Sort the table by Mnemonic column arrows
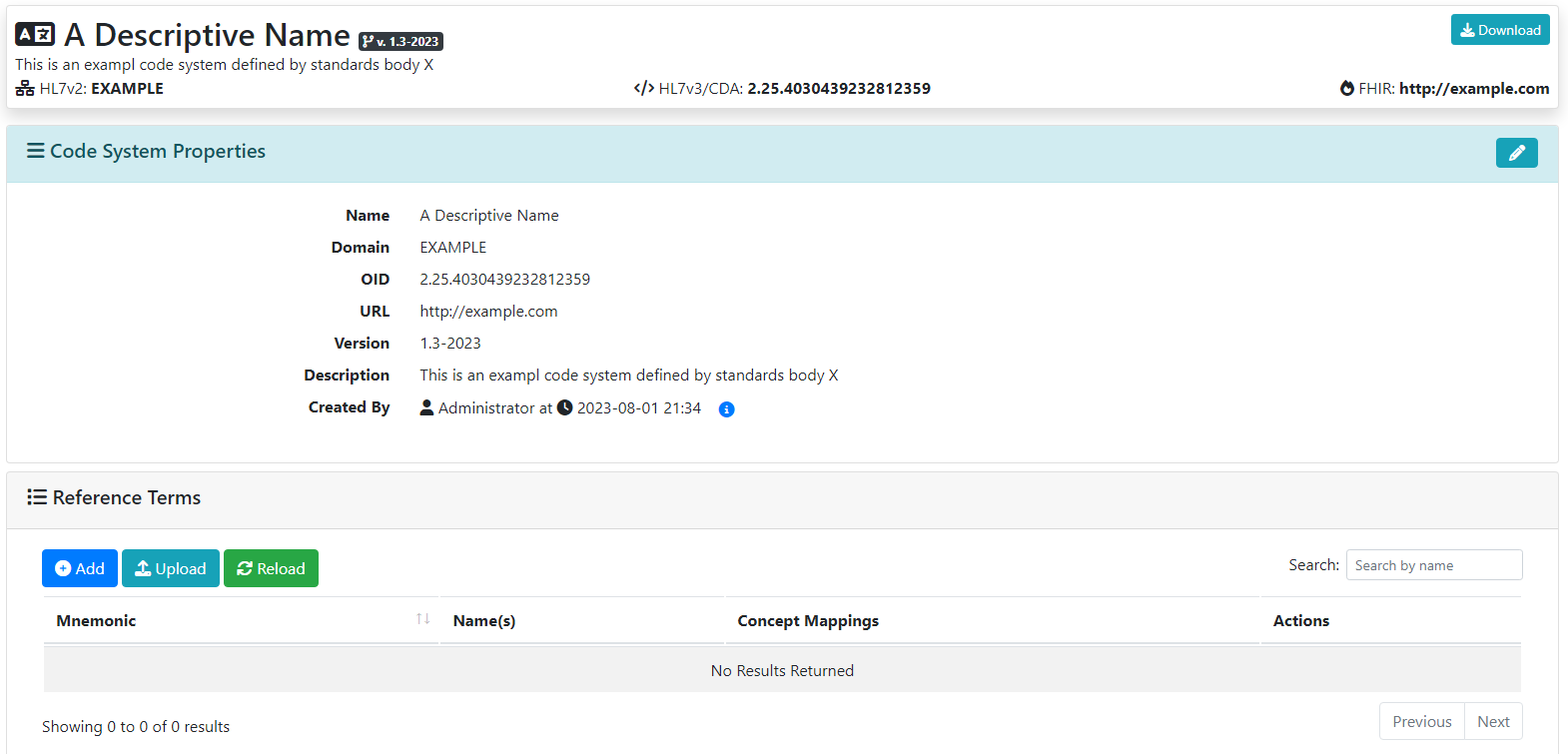 click(422, 619)
